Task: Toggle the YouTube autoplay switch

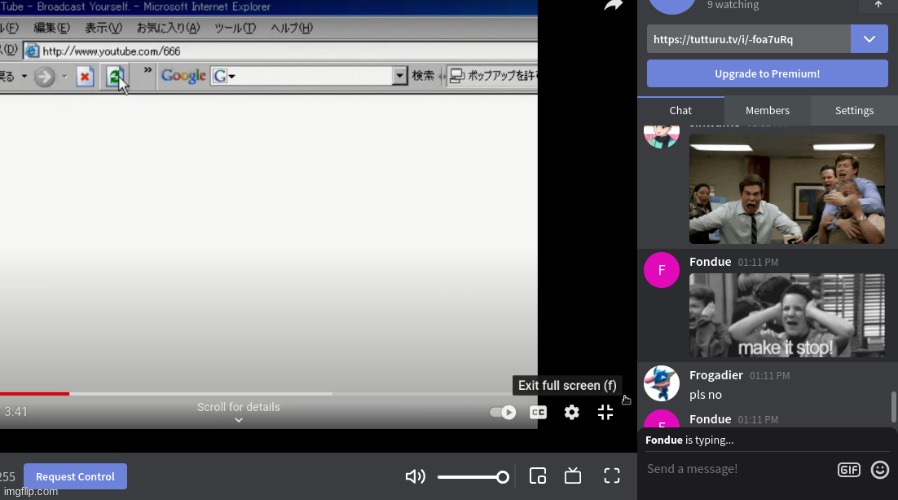Action: click(503, 412)
